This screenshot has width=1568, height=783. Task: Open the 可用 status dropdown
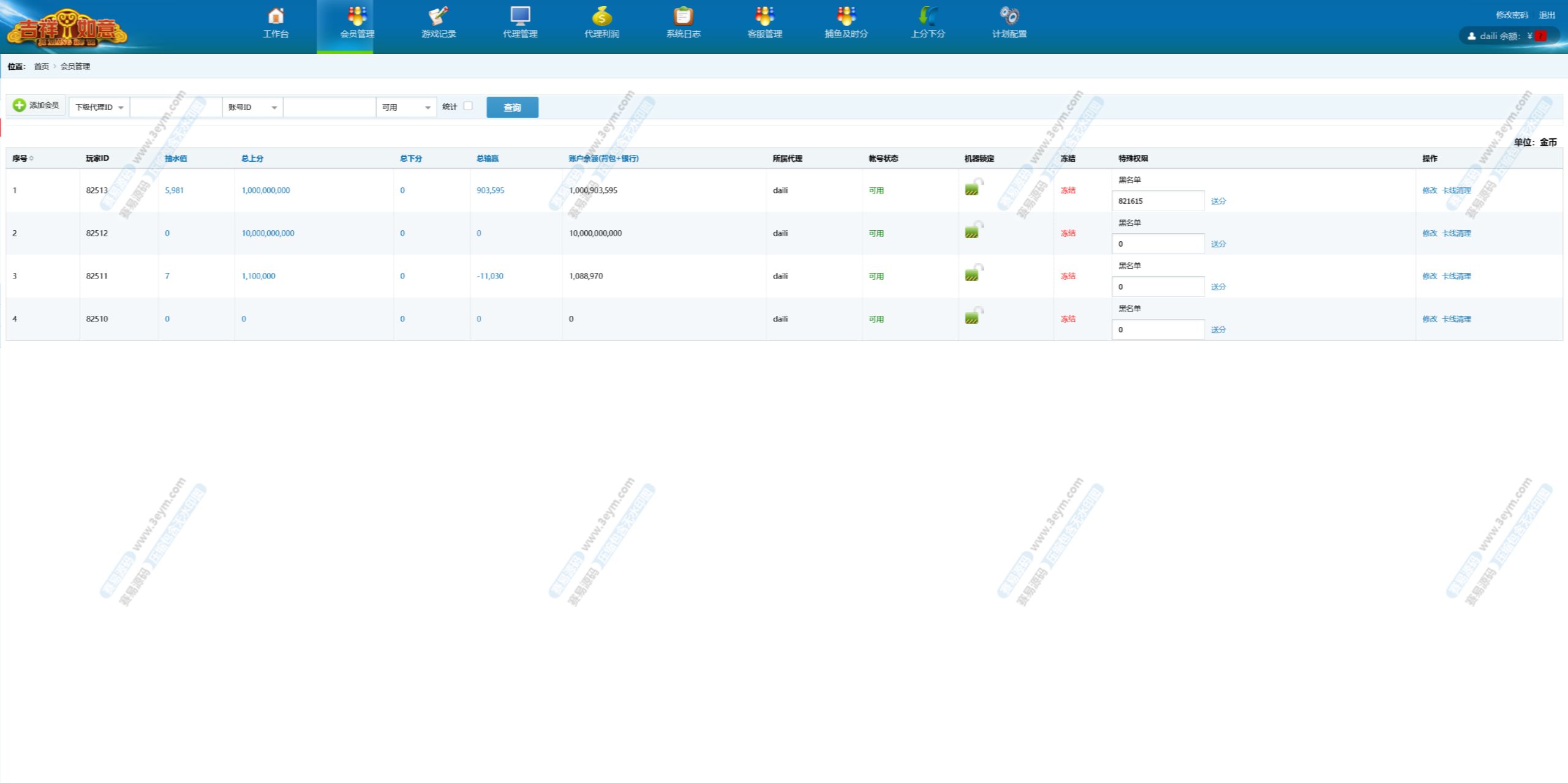405,107
